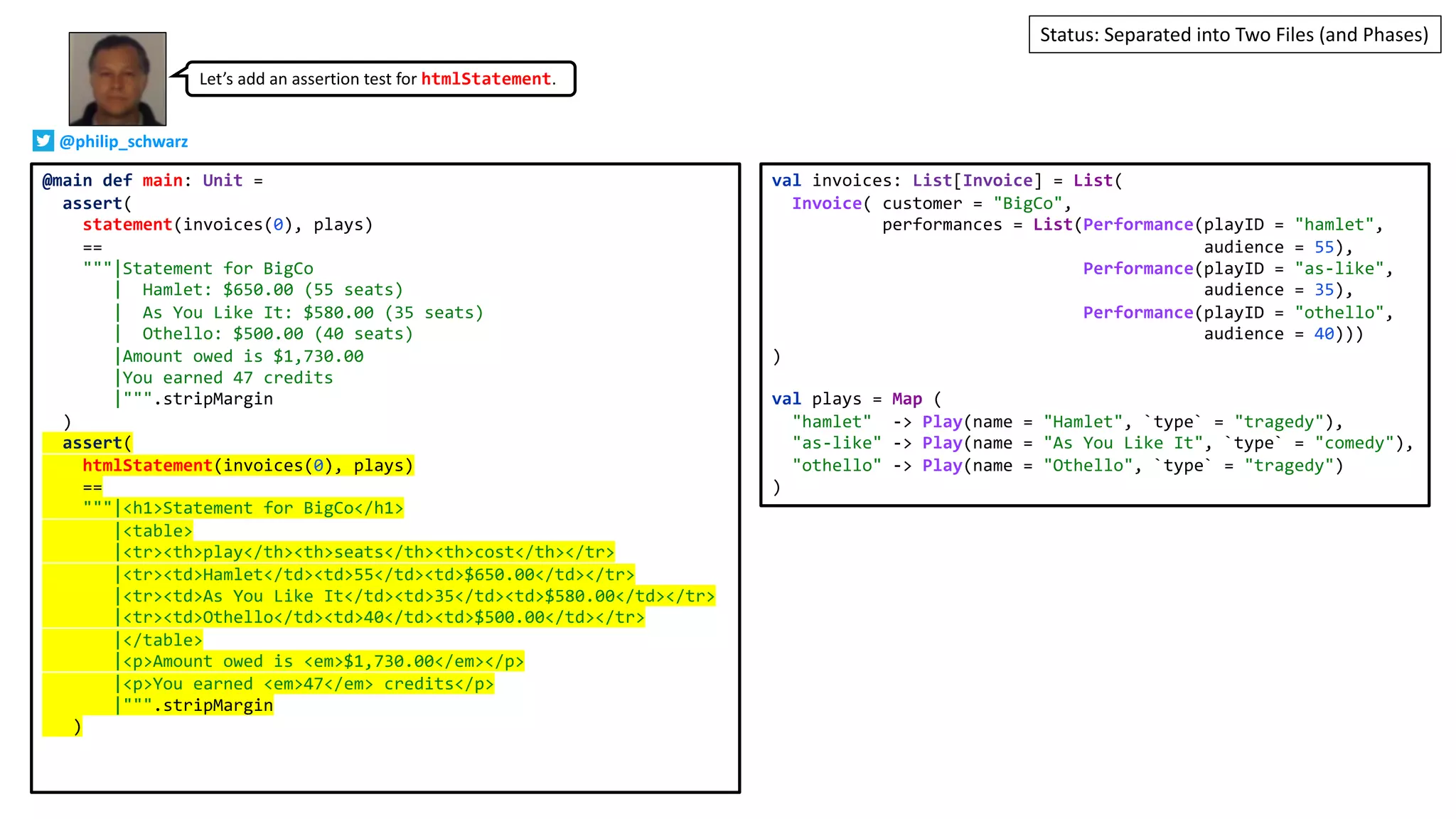
Task: Click the audience value 55
Action: coord(1324,247)
